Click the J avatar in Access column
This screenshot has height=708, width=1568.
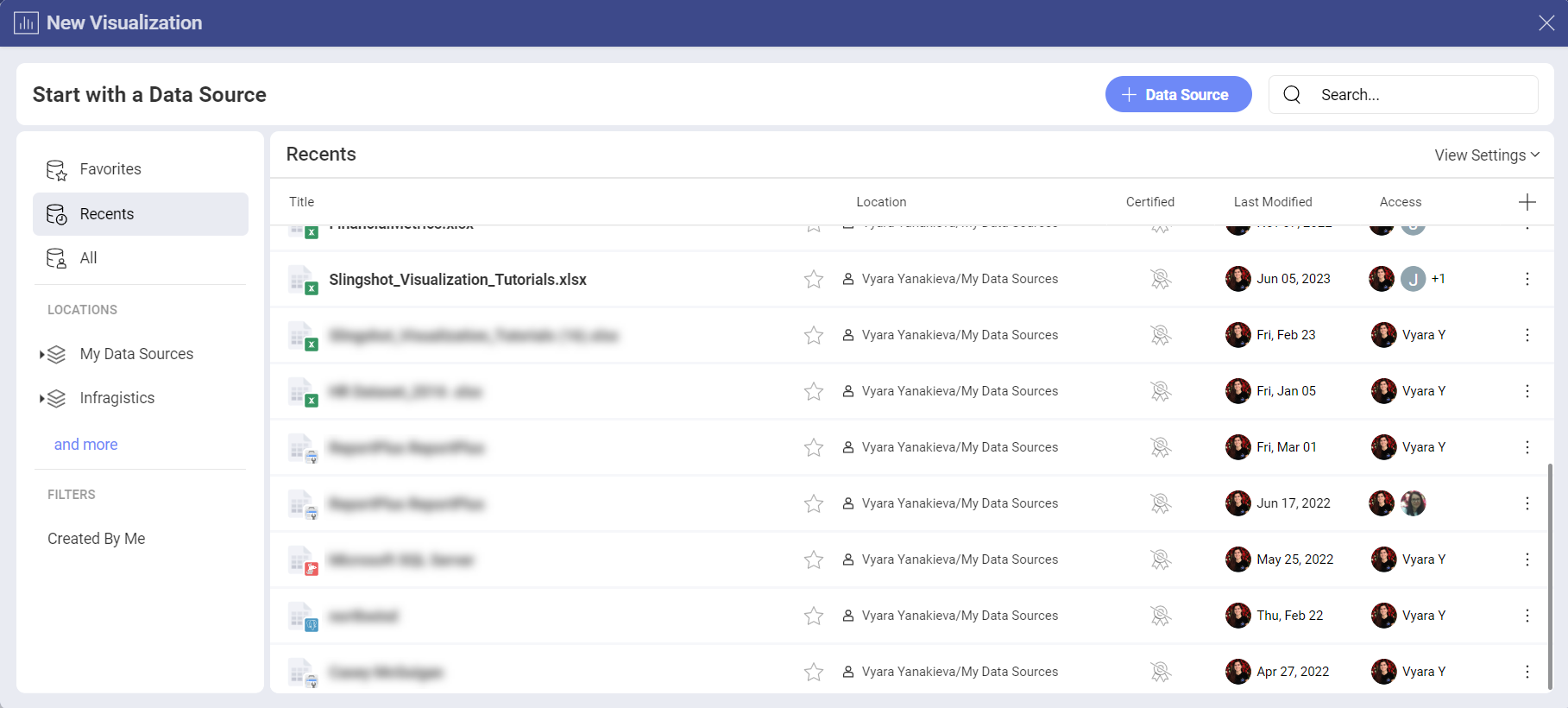click(1413, 279)
